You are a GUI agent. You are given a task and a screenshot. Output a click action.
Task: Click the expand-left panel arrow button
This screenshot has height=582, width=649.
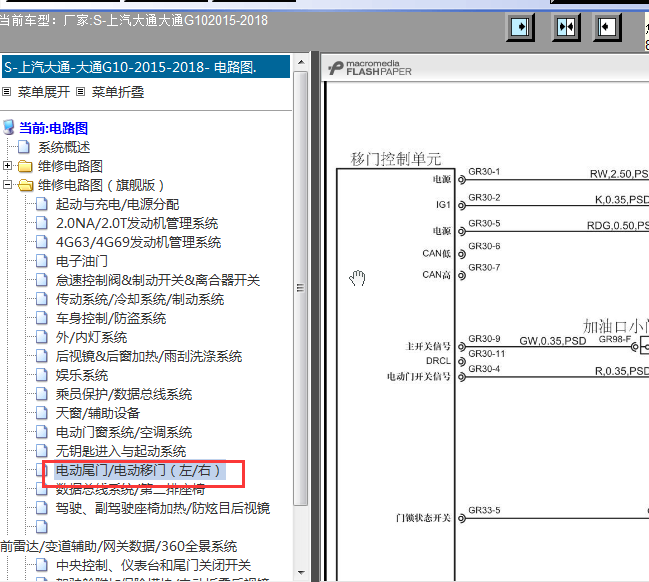(607, 28)
